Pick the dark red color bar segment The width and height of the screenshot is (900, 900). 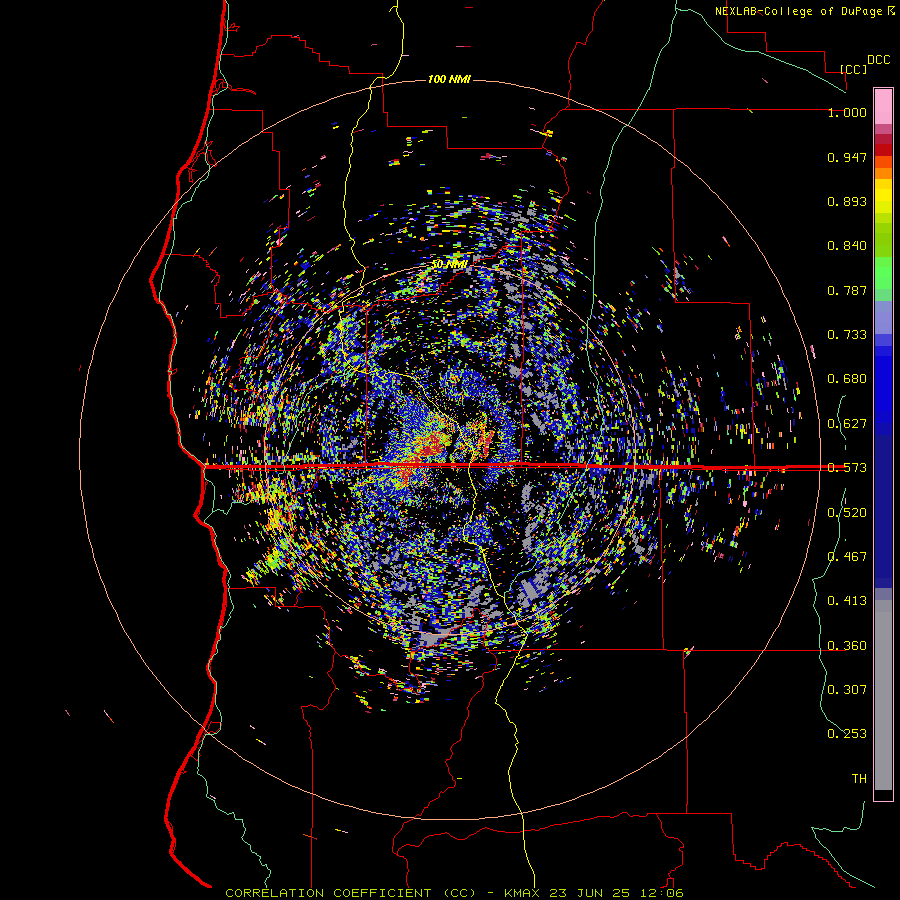click(x=883, y=150)
